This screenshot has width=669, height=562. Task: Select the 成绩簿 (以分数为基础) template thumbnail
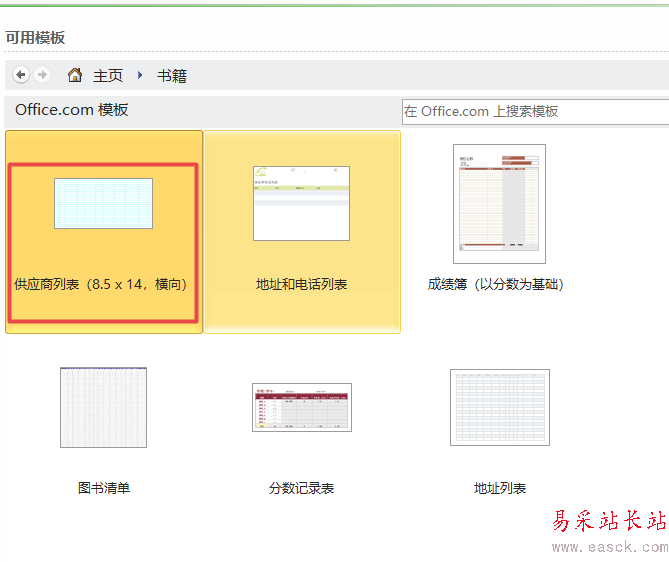(499, 204)
